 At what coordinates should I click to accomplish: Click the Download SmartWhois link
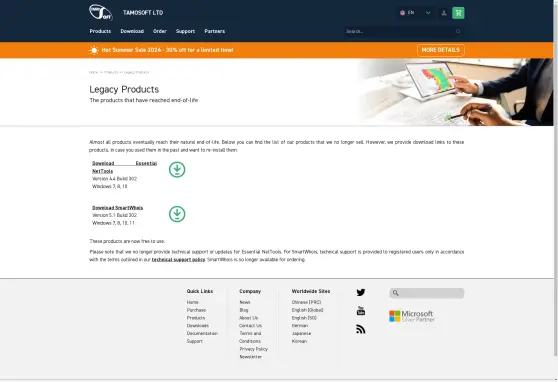tap(117, 208)
